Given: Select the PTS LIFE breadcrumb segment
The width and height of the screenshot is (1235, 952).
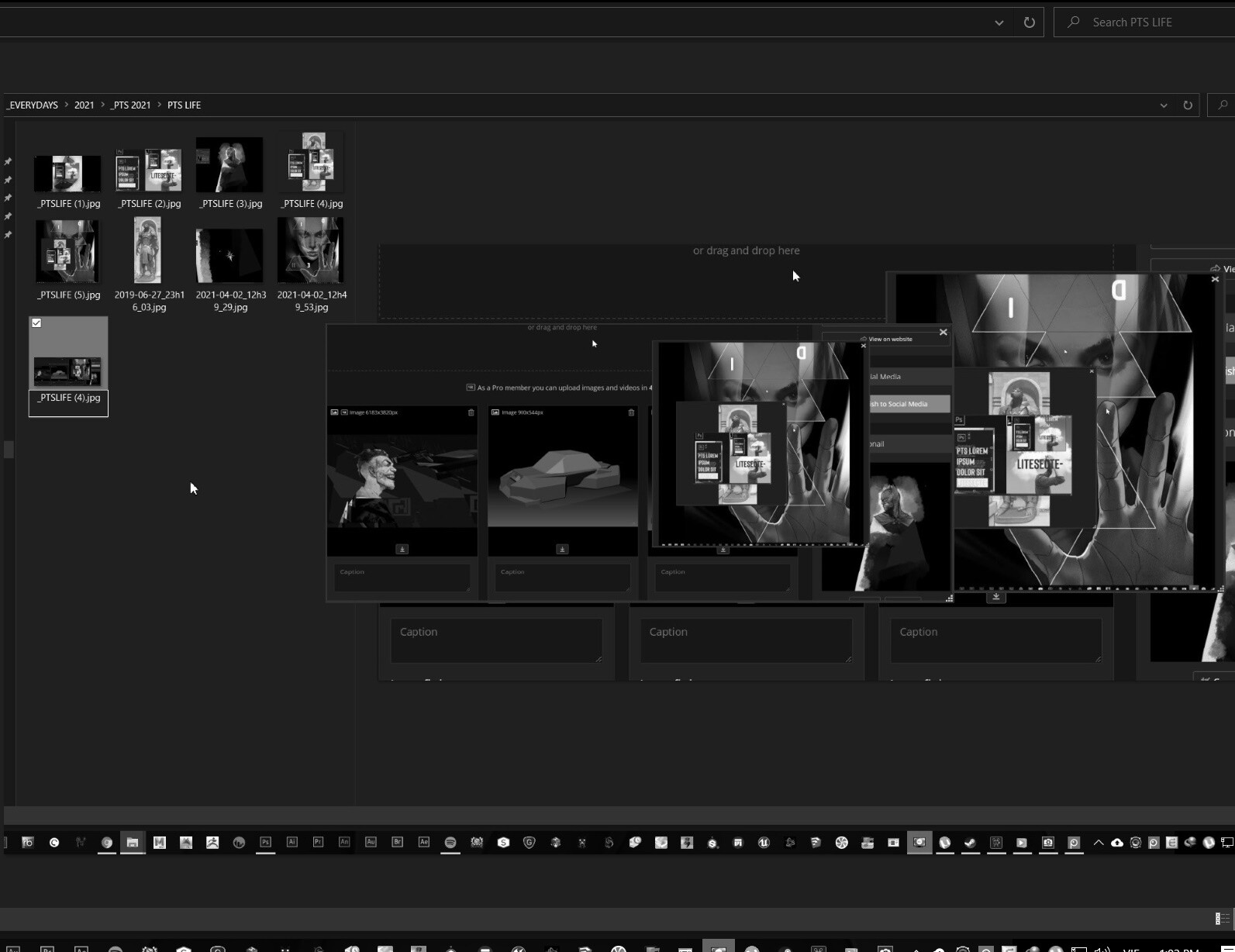Looking at the screenshot, I should click(184, 105).
